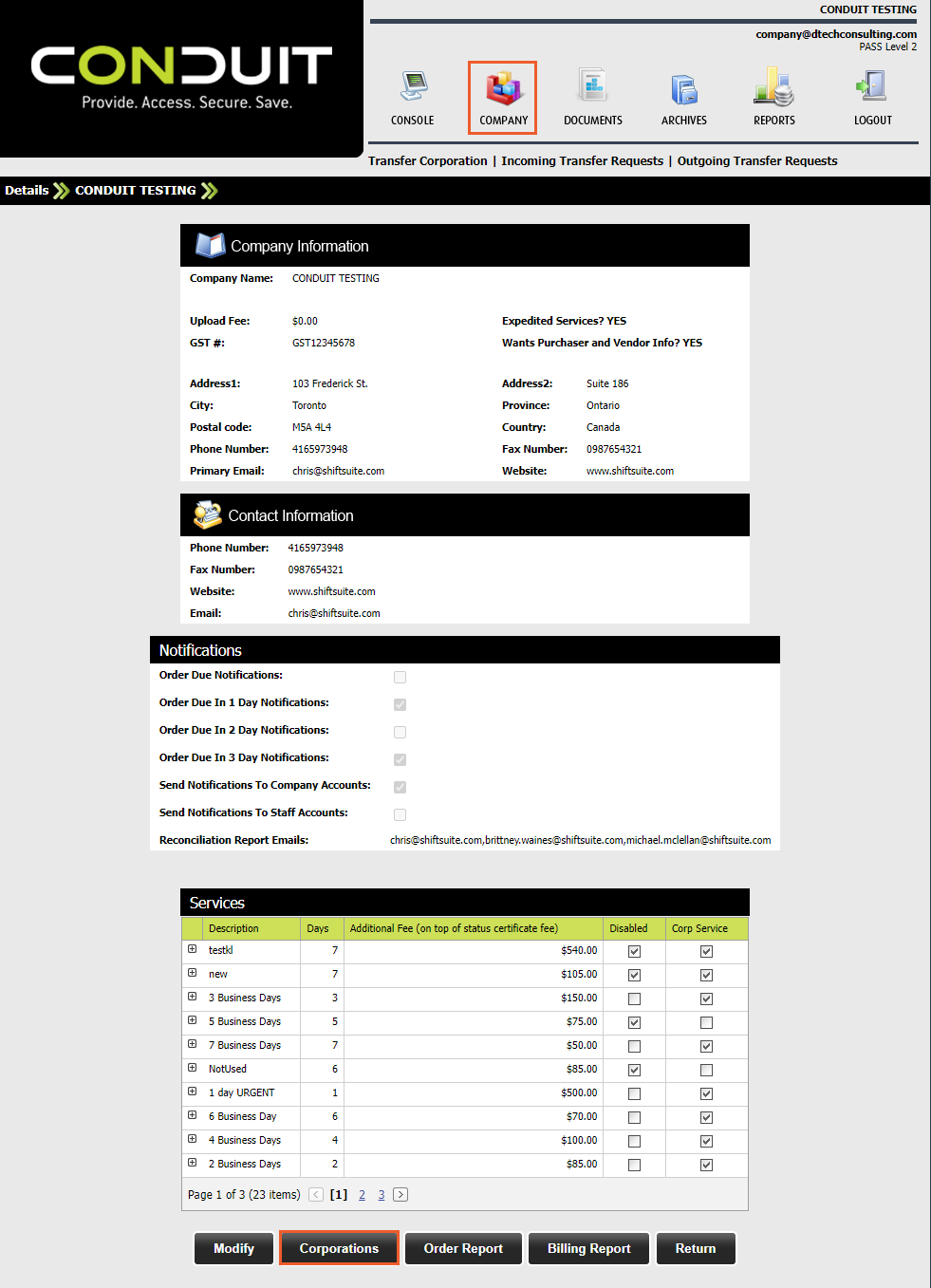This screenshot has height=1288, width=931.
Task: Toggle Order Due In 3 Day Notifications checkbox
Action: 400,759
